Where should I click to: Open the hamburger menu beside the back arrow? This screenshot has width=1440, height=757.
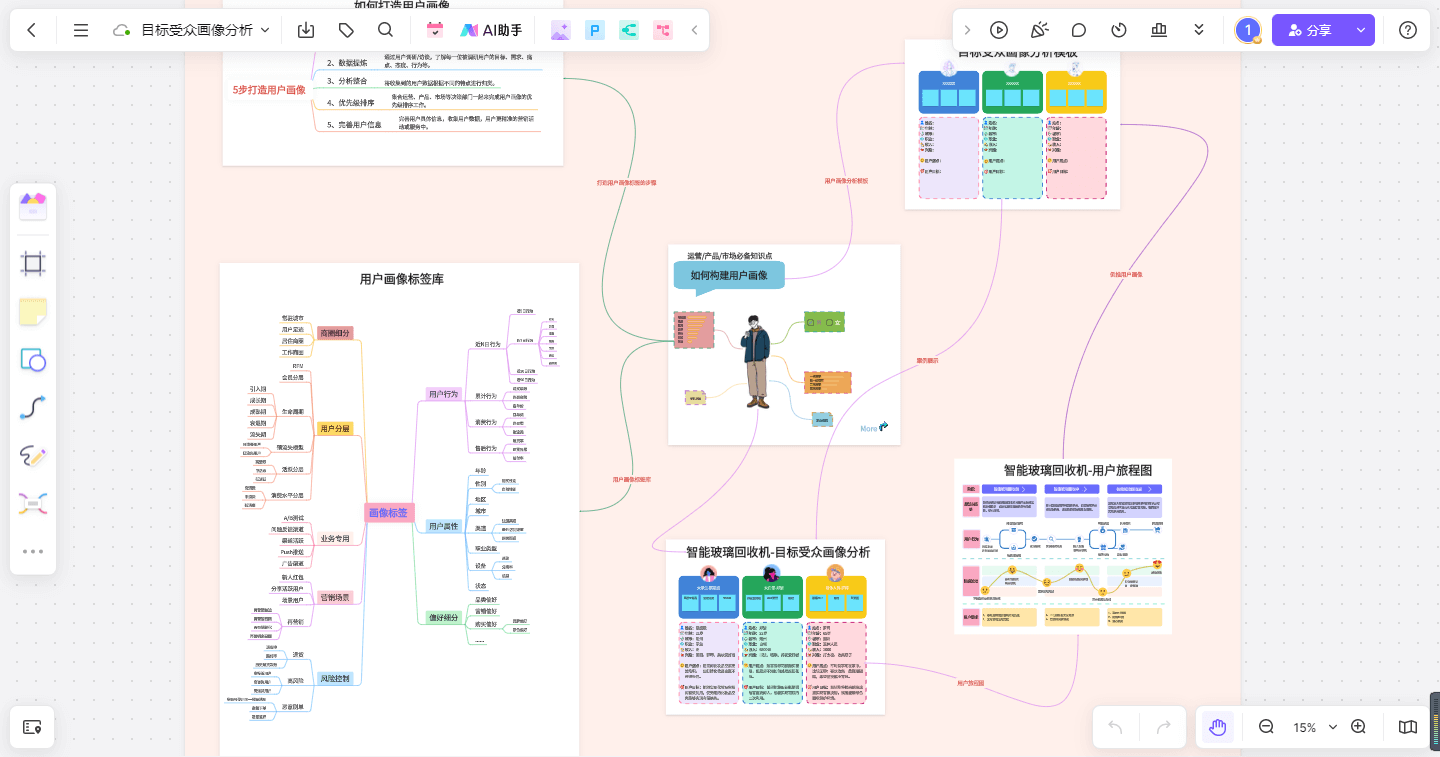point(81,30)
